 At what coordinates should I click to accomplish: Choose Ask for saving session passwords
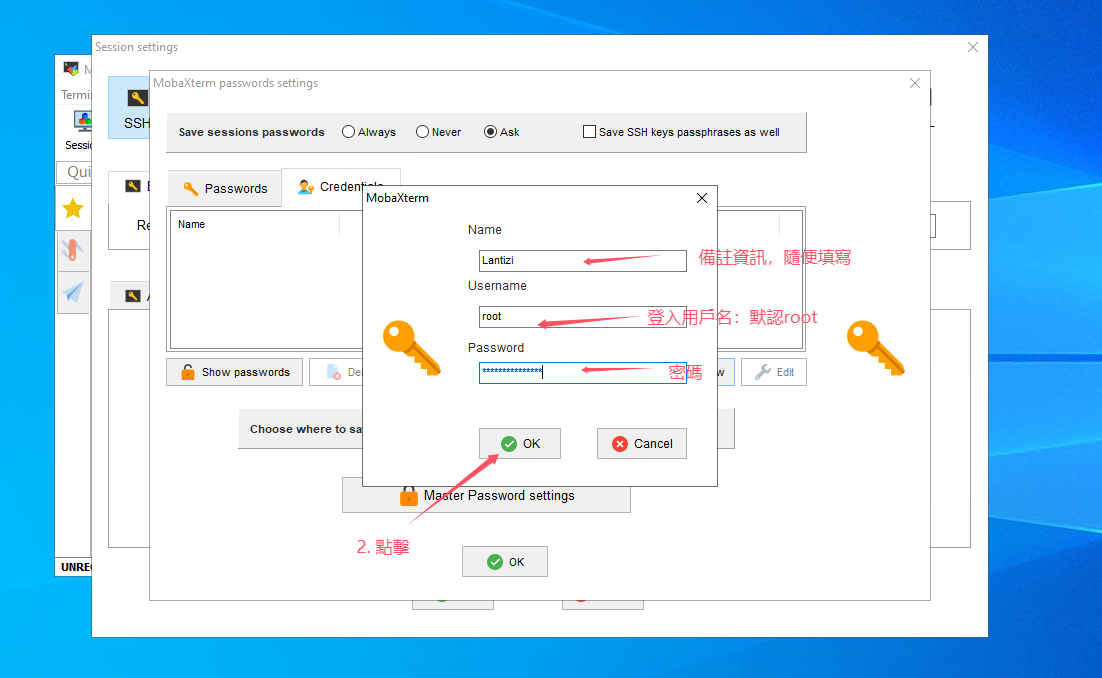[x=491, y=132]
